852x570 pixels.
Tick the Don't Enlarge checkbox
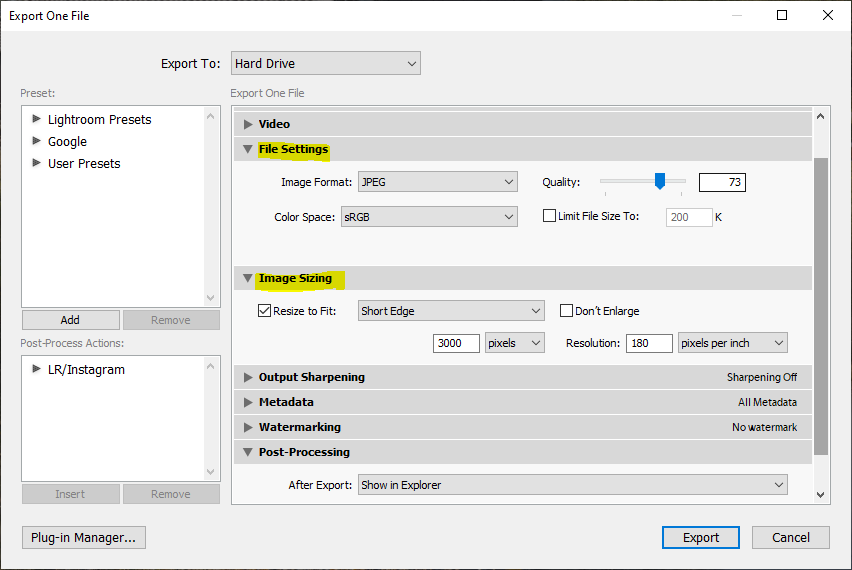566,311
